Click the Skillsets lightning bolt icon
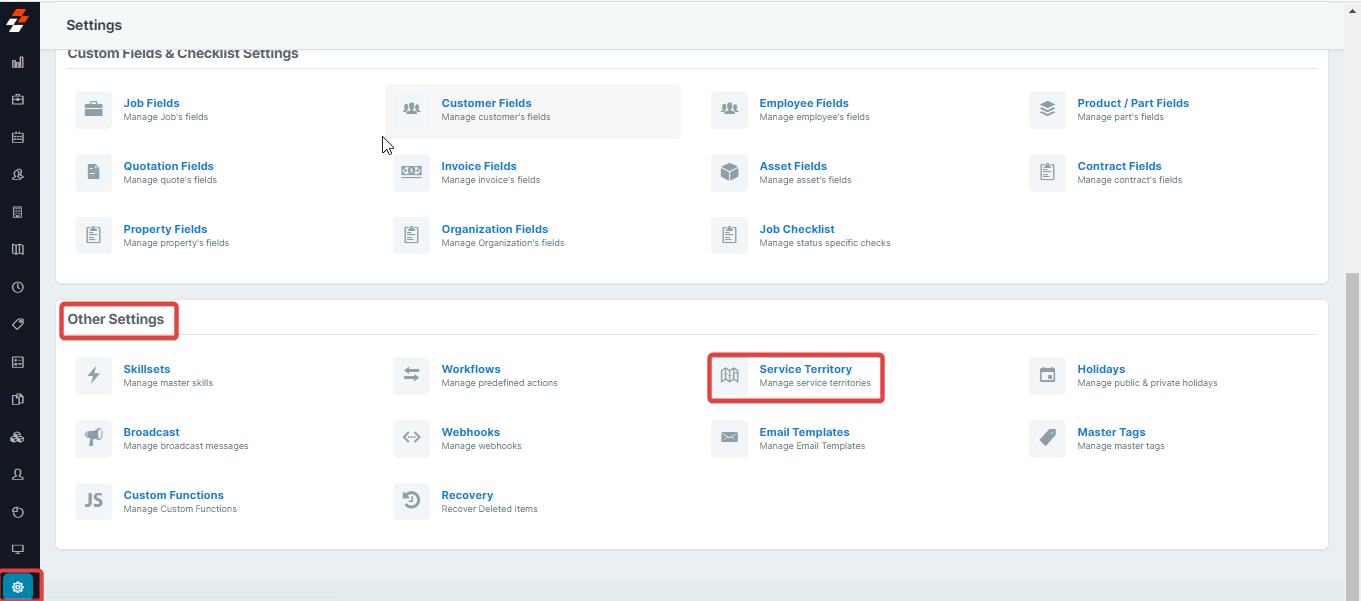The width and height of the screenshot is (1361, 601). (94, 376)
